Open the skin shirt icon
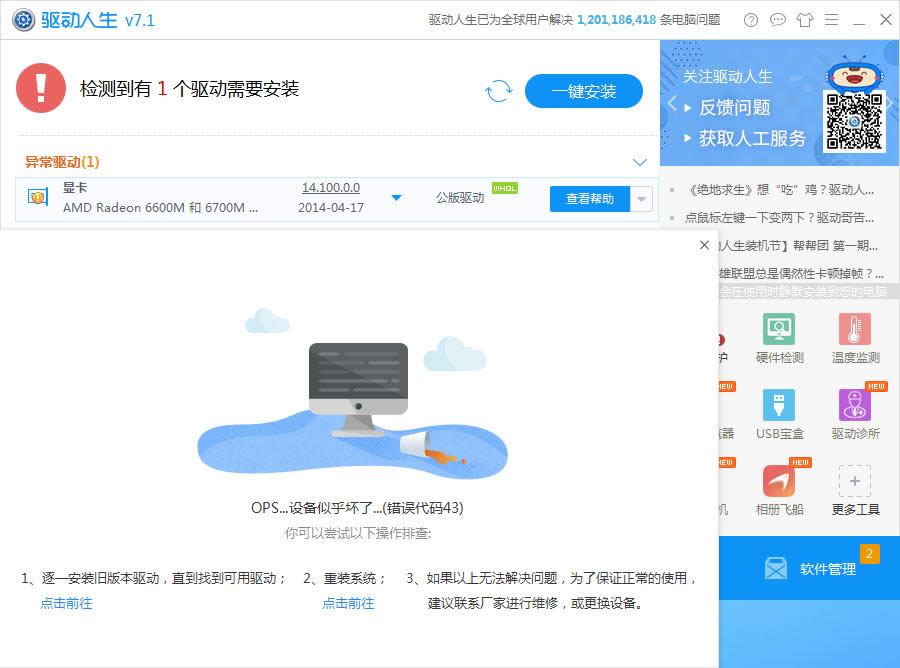Screen dimensions: 900x668 805,20
